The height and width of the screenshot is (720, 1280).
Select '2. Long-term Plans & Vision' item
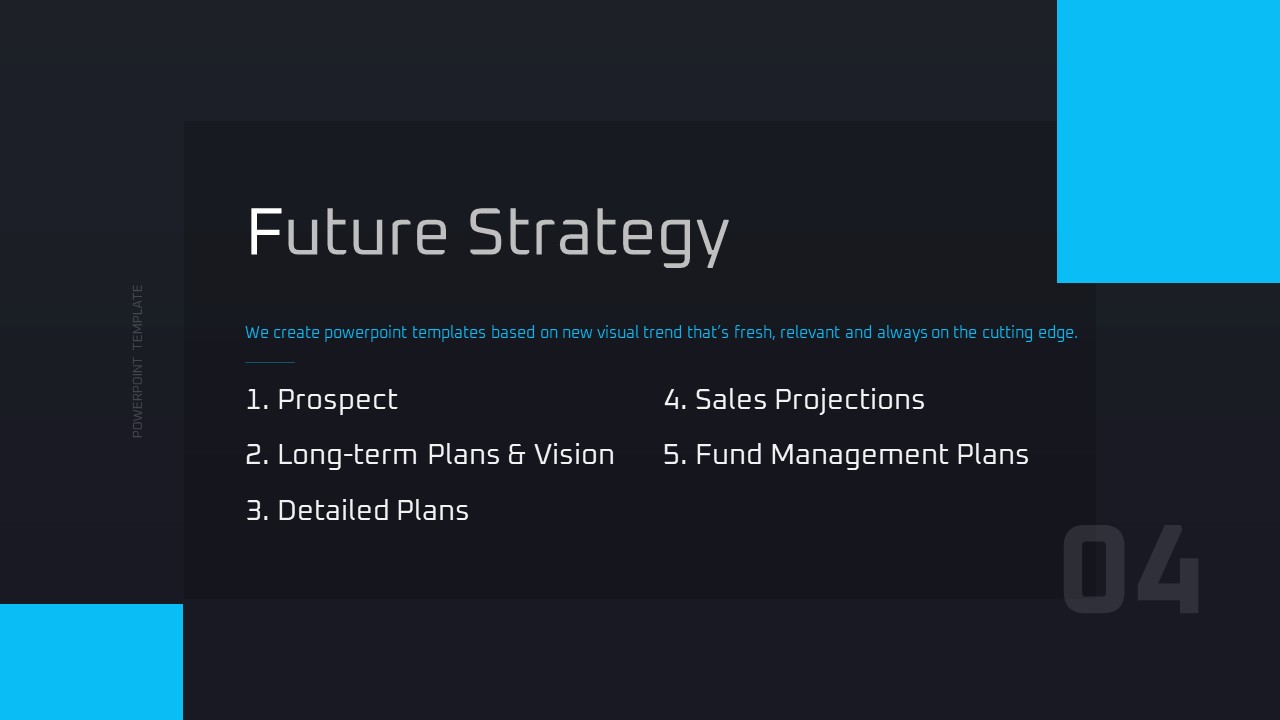[430, 455]
